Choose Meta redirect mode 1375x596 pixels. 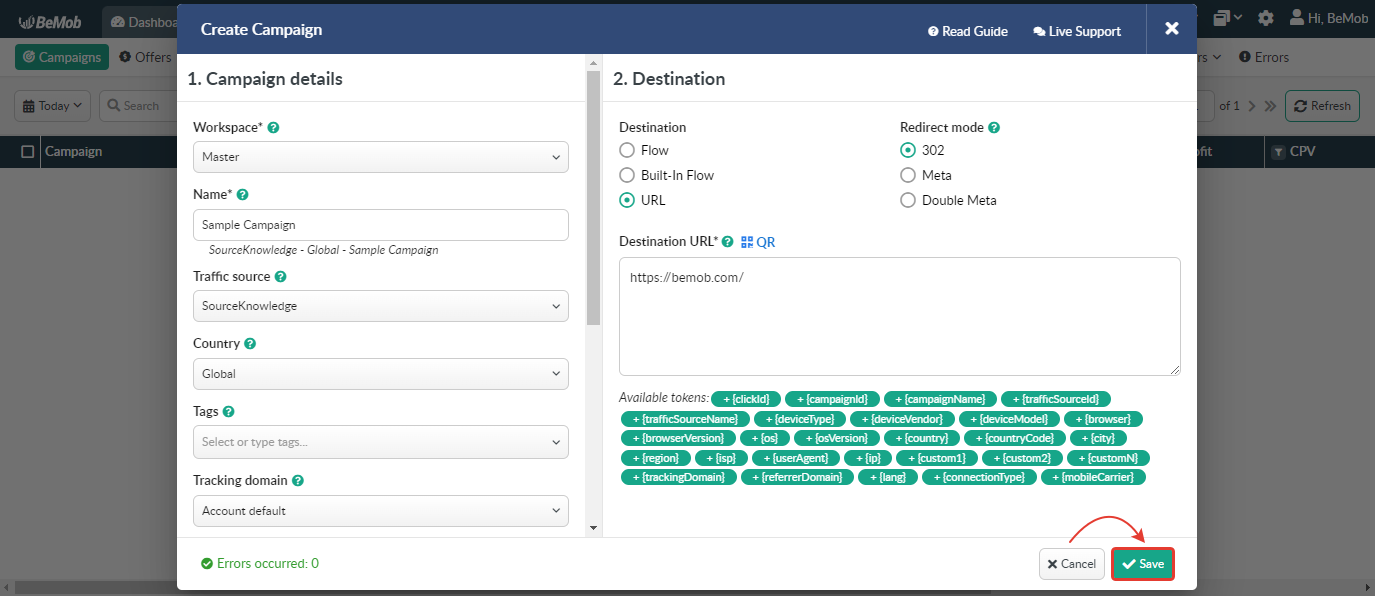[908, 175]
